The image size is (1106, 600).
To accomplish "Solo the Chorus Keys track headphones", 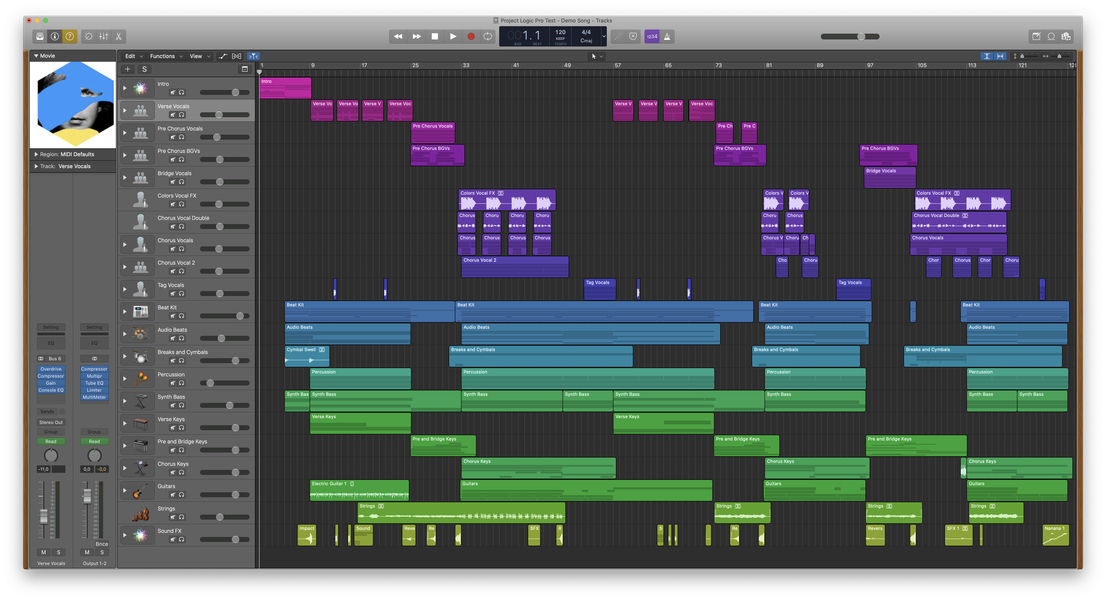I will point(181,472).
